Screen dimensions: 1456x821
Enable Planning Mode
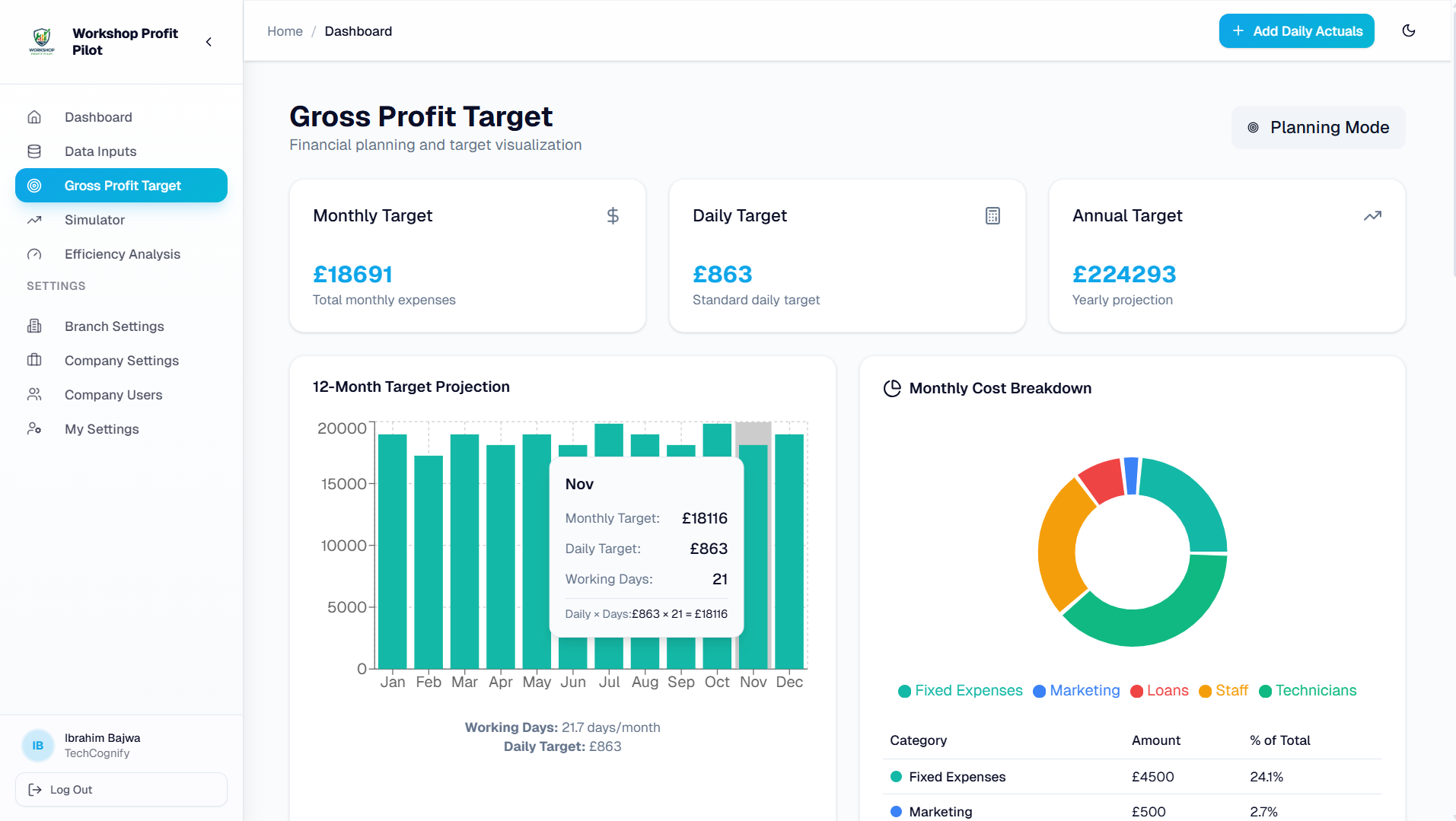[x=1318, y=127]
